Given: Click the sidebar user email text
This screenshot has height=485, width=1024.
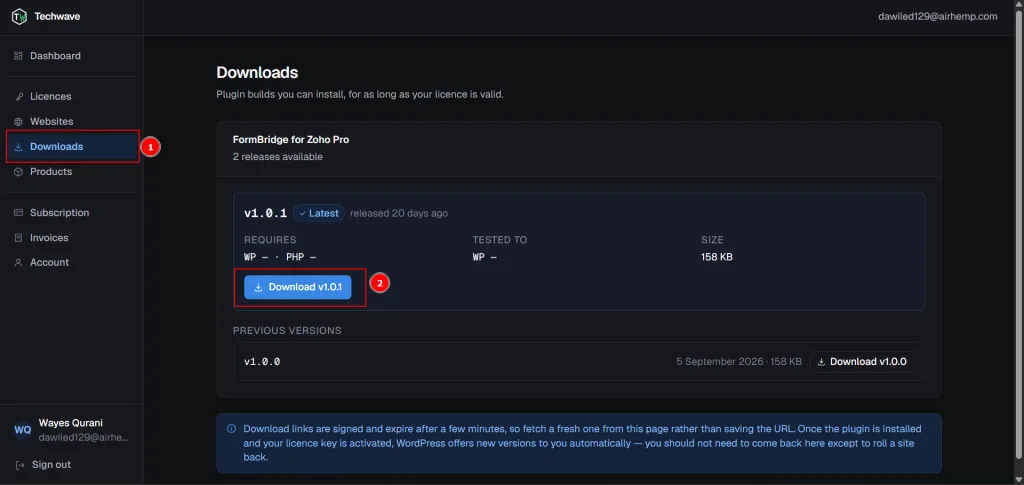Looking at the screenshot, I should click(x=83, y=437).
